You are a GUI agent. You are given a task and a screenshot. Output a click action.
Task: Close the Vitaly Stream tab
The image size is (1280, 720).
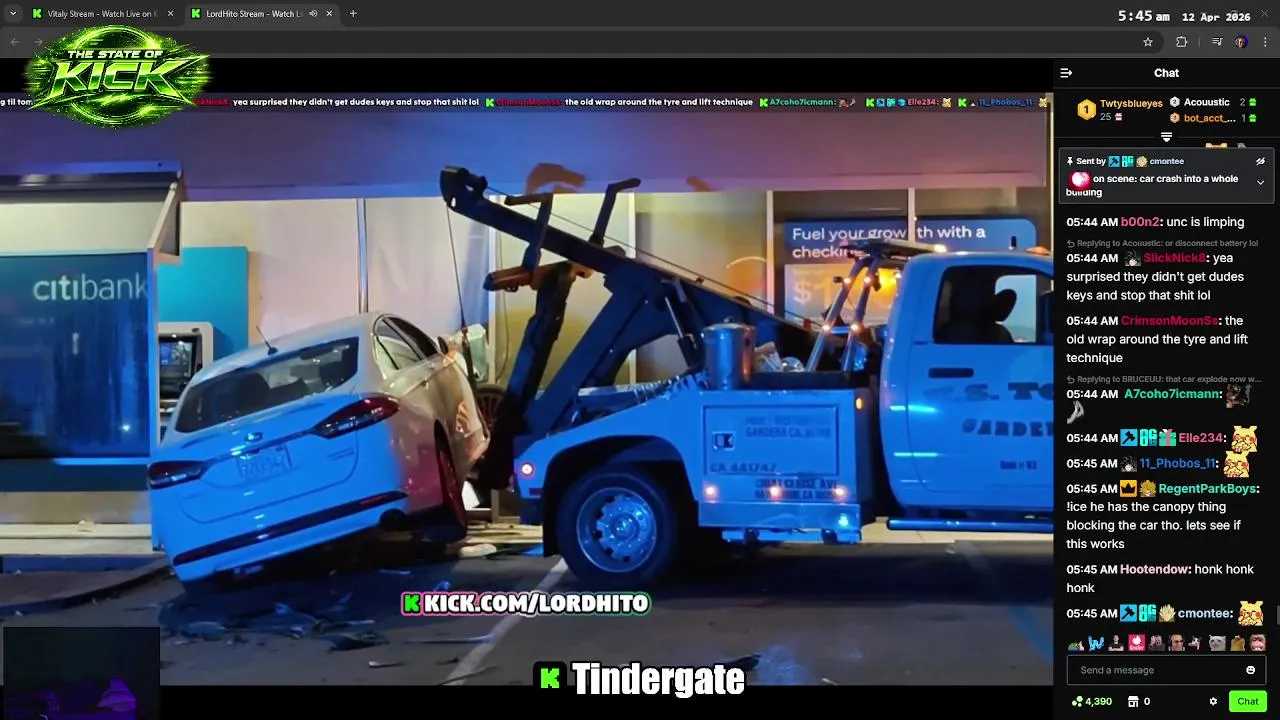click(170, 14)
